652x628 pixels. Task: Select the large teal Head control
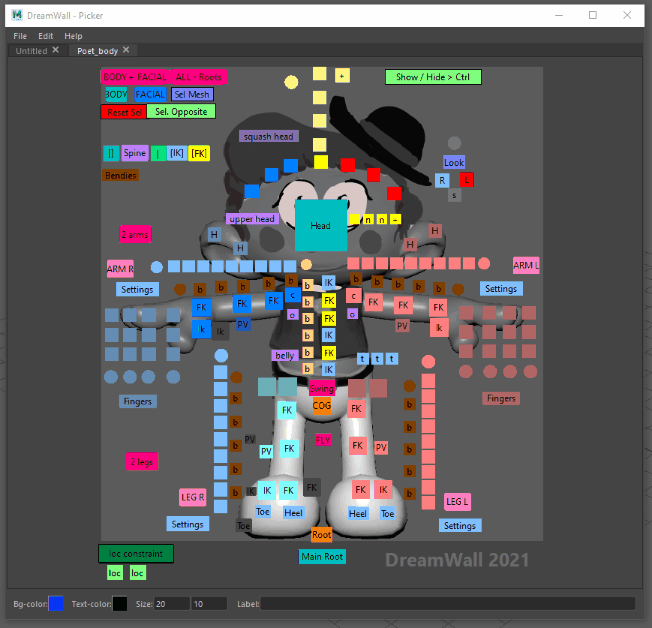tap(321, 225)
